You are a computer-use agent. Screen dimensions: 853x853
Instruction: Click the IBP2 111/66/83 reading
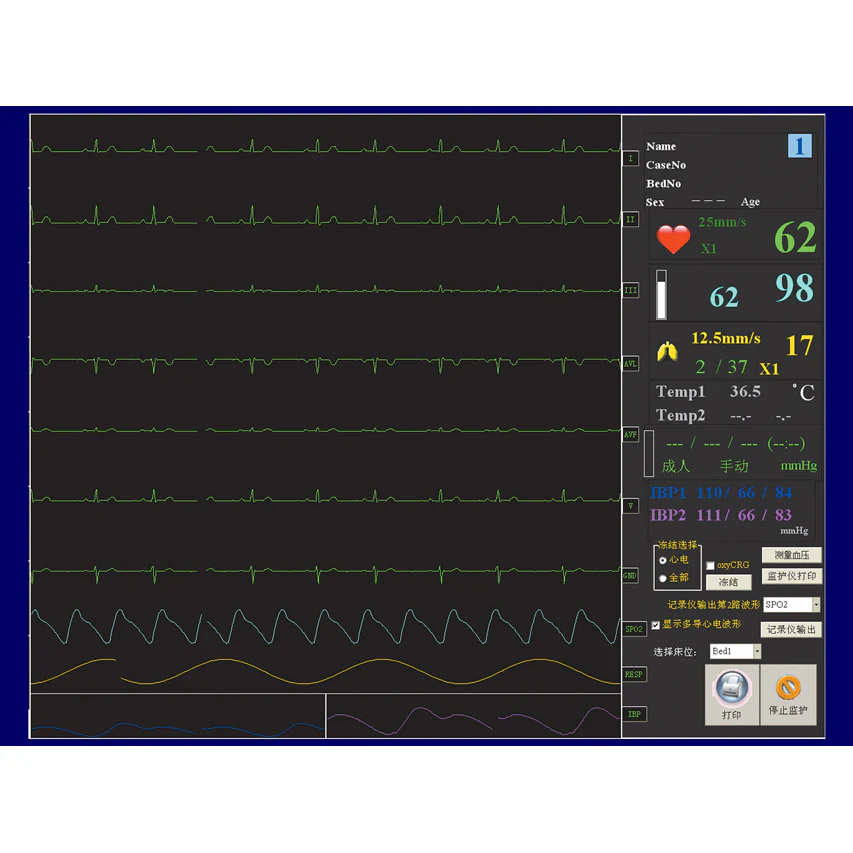[721, 515]
